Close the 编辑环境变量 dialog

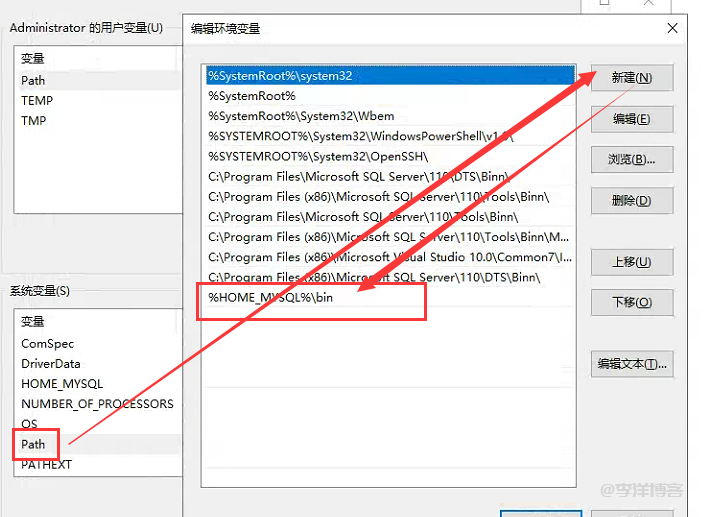click(x=671, y=28)
